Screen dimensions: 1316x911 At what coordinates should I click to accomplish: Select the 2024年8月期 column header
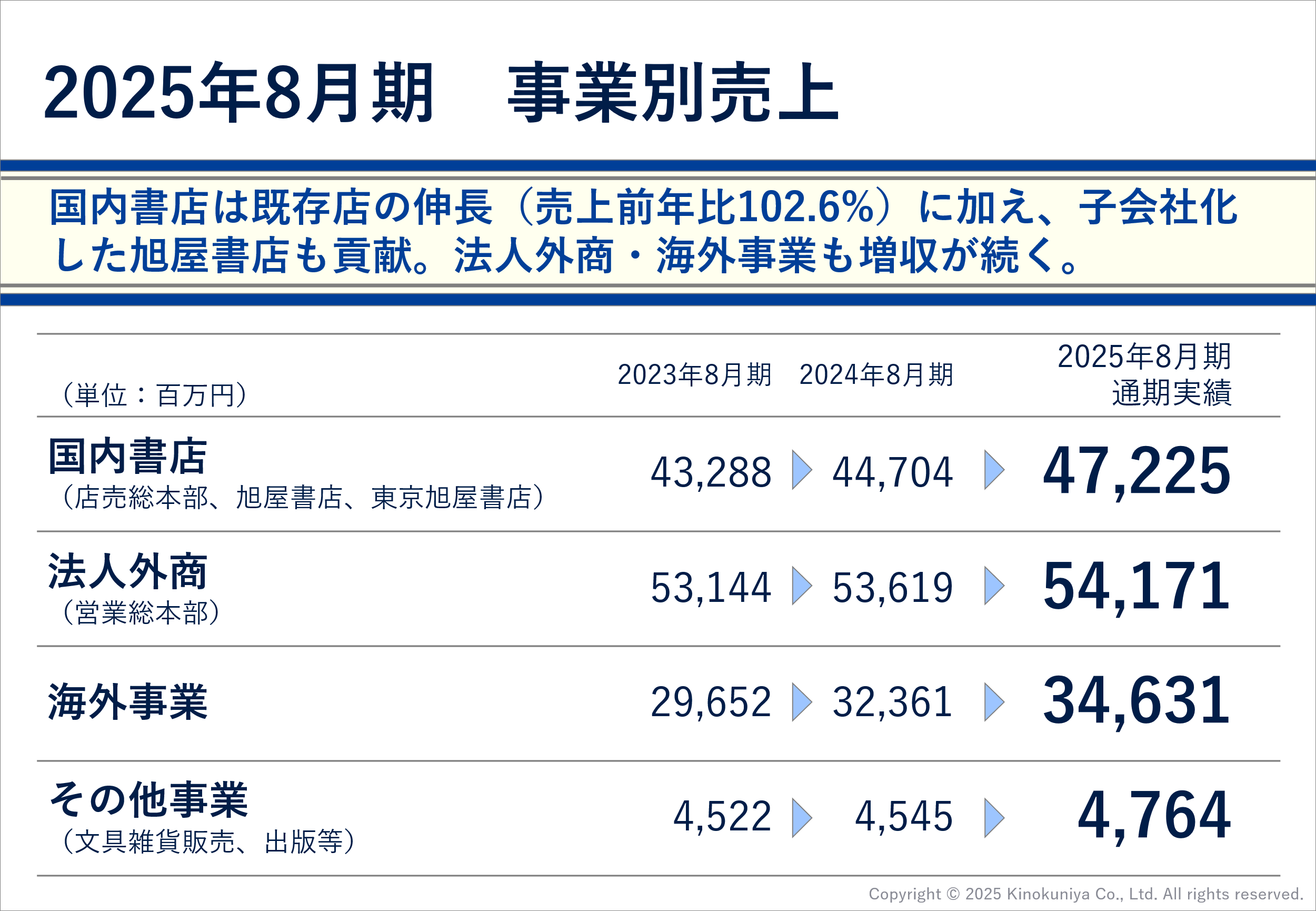(x=876, y=374)
